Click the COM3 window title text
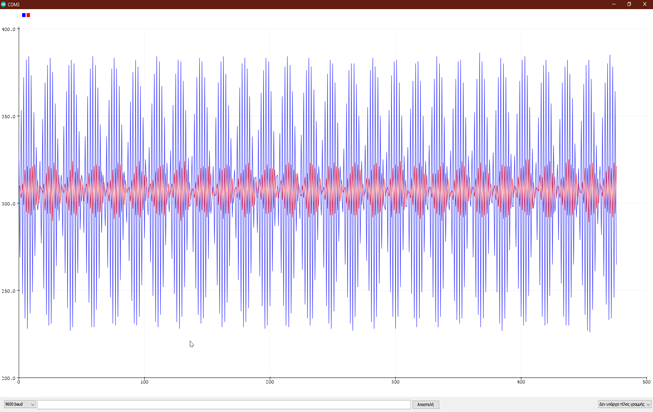The image size is (653, 412). click(x=13, y=4)
